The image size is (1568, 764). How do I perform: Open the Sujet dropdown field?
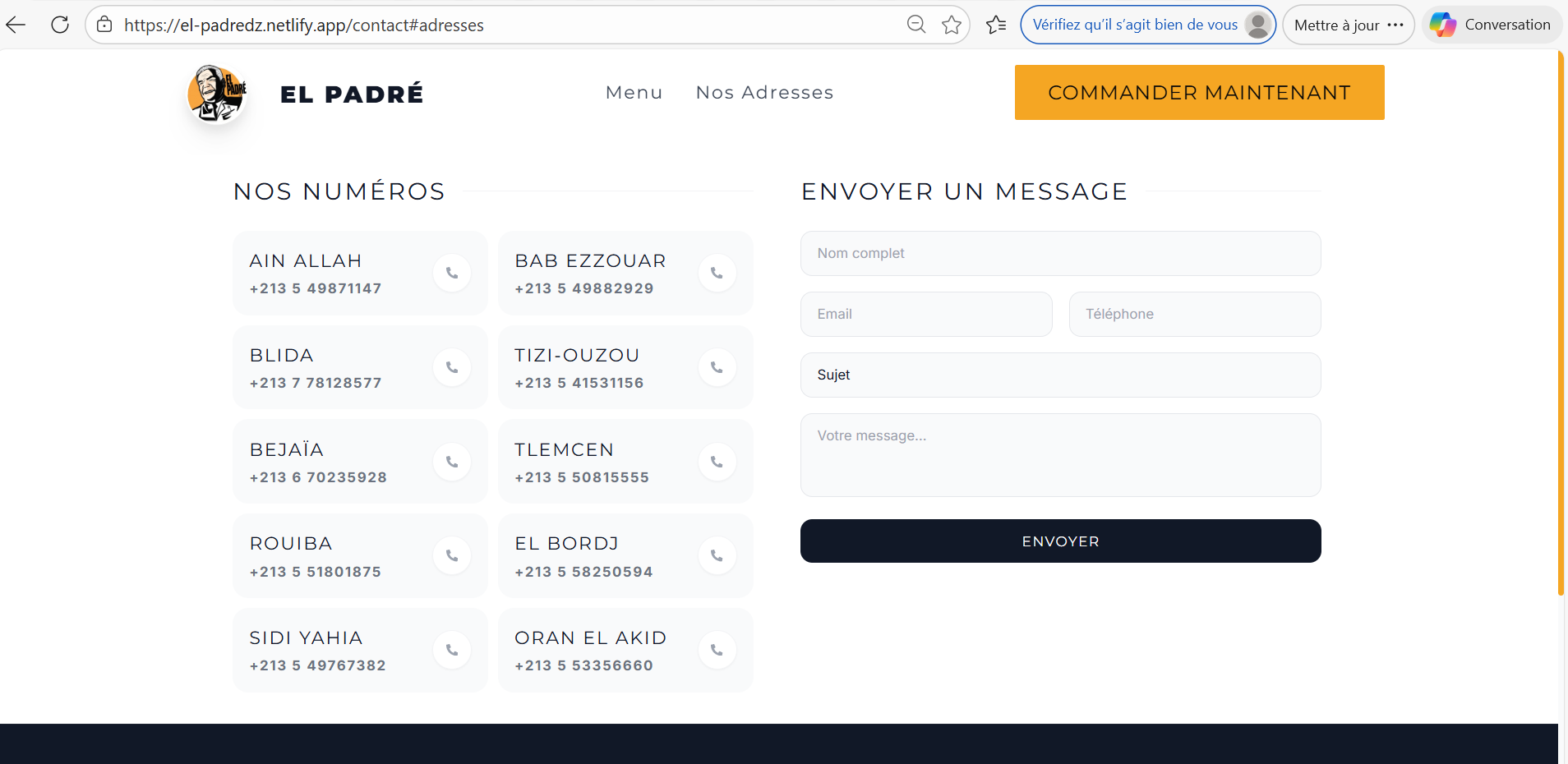pos(1060,375)
